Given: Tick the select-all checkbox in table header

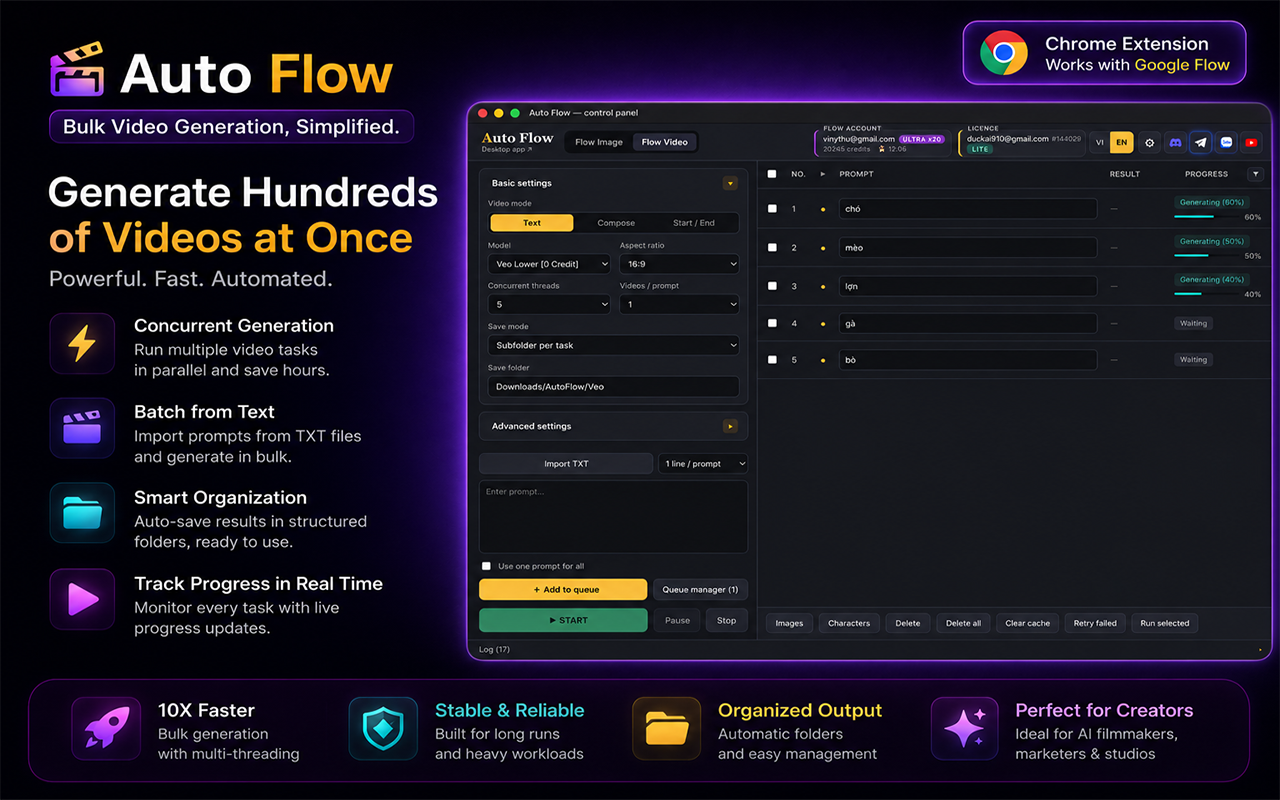Looking at the screenshot, I should pos(771,174).
